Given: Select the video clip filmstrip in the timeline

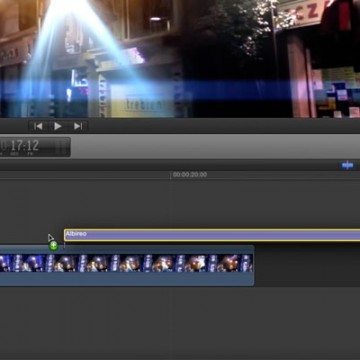Looking at the screenshot, I should [126, 263].
